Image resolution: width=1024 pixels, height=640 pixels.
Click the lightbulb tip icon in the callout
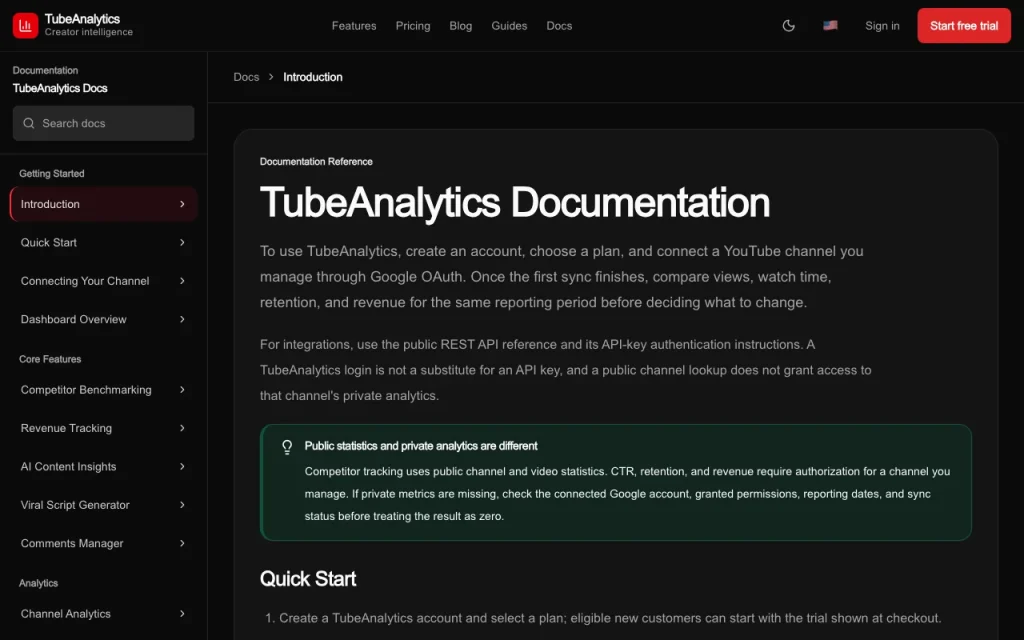(x=287, y=447)
